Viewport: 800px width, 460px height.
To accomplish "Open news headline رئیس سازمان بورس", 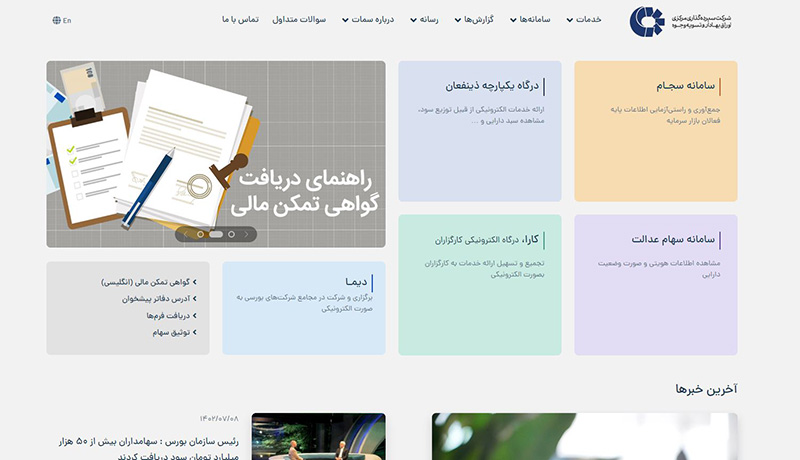I will tap(148, 448).
